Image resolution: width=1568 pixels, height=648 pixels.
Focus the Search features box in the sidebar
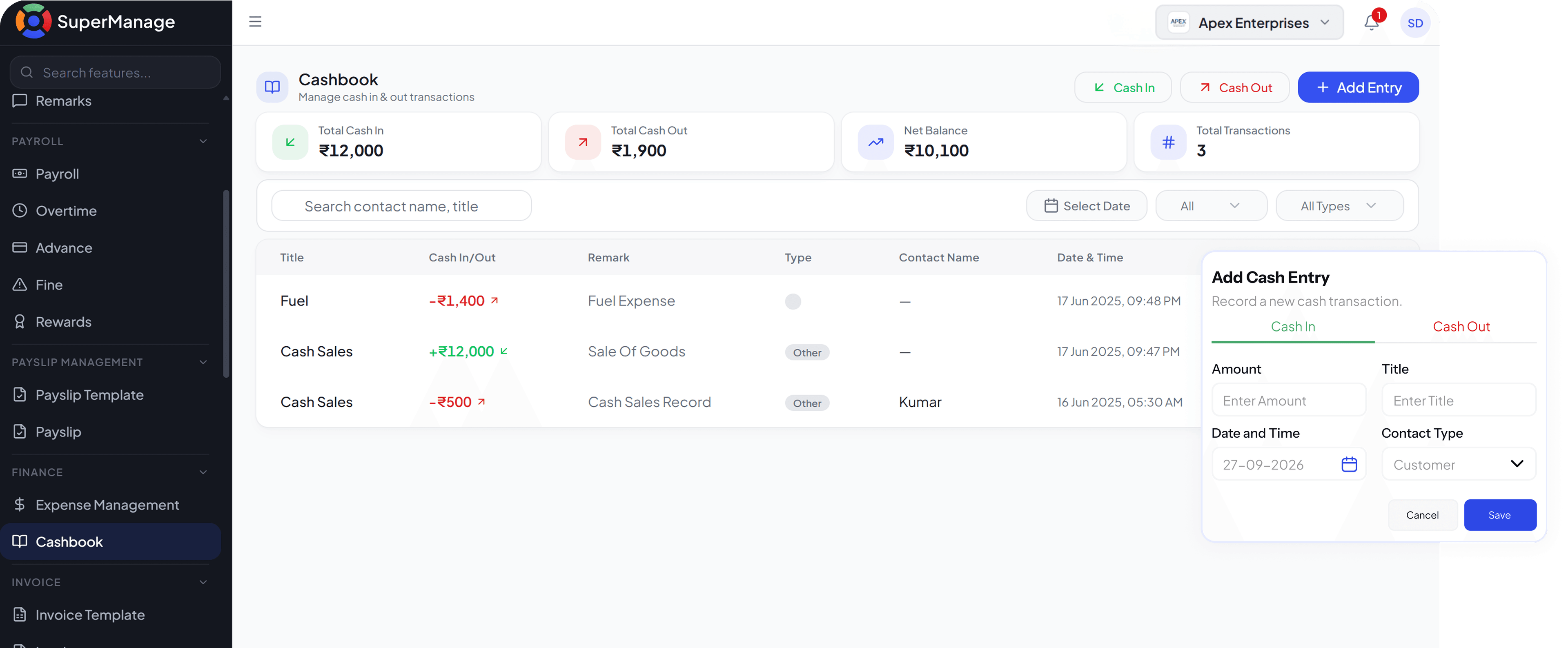pos(115,72)
